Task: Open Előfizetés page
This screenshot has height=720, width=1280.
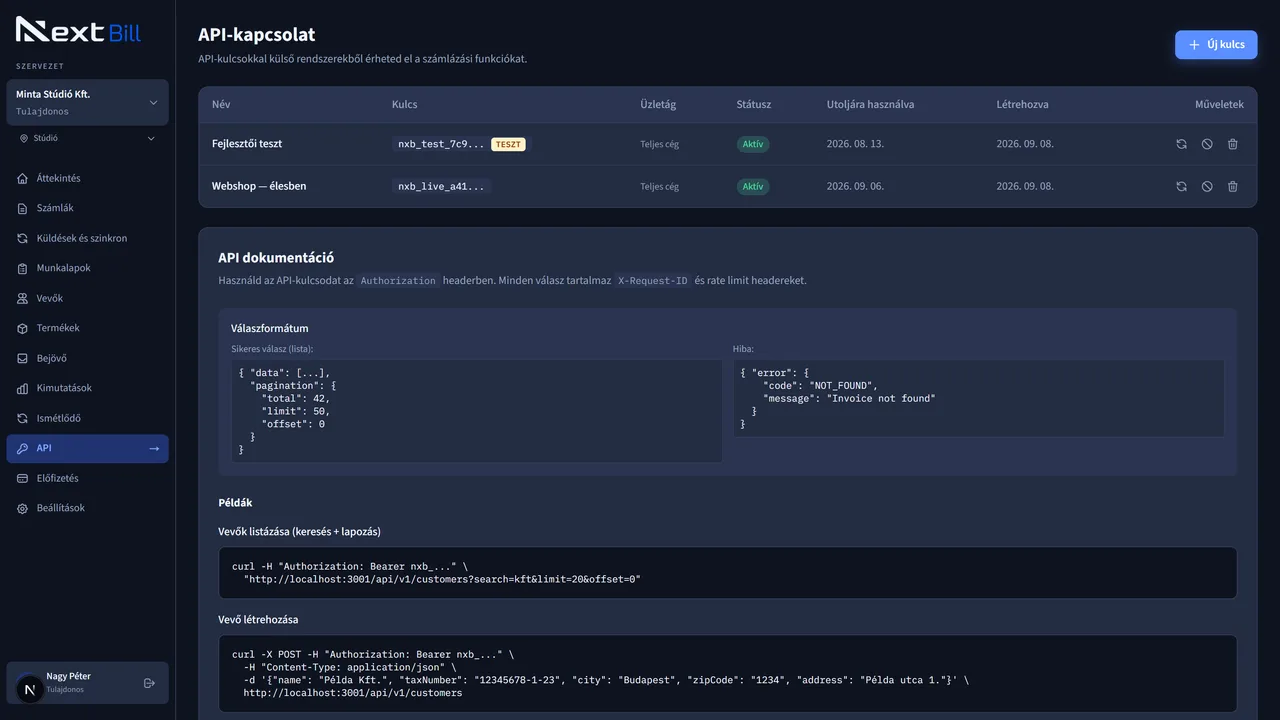Action: coord(88,478)
